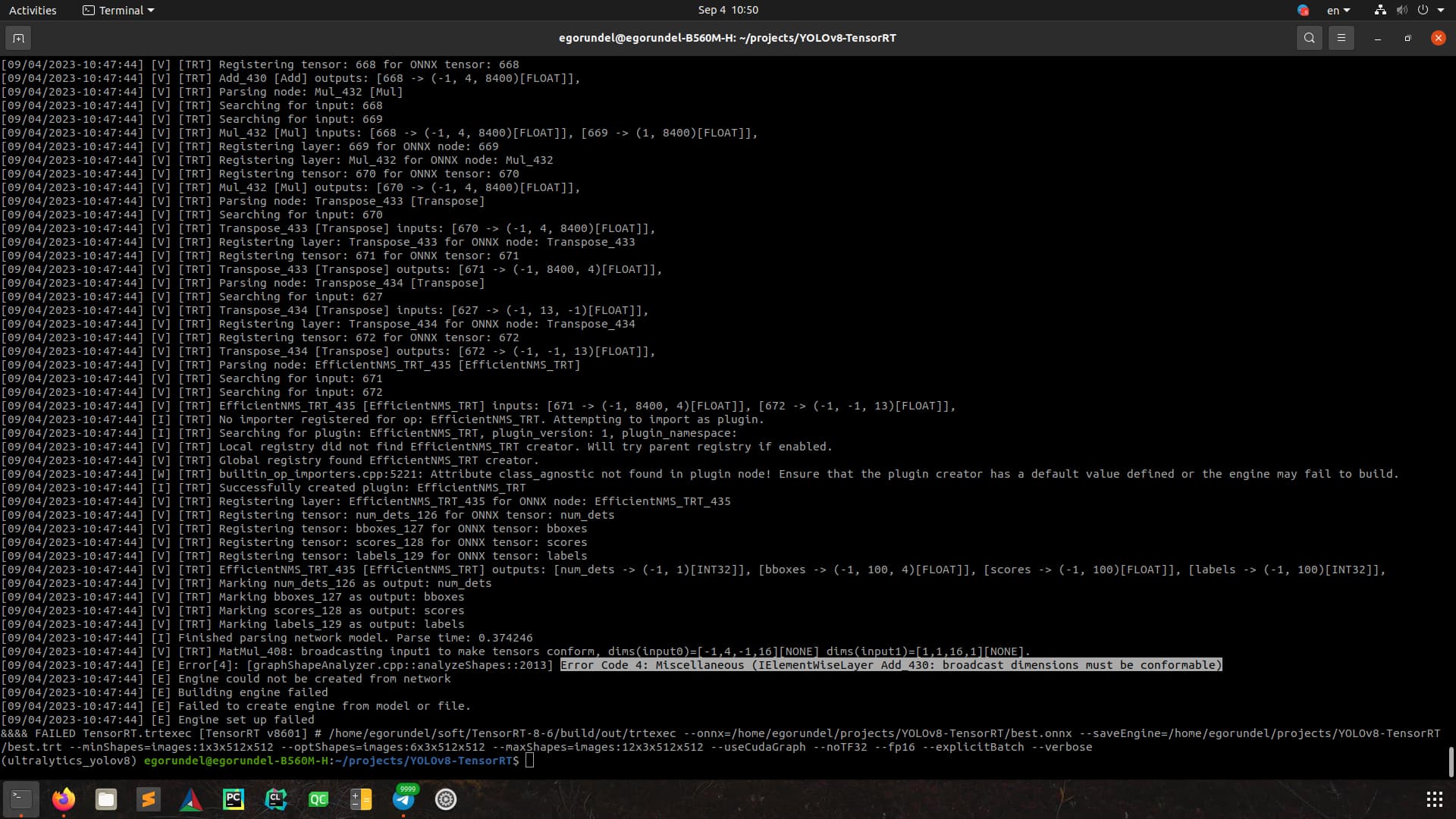
Task: Launch Qt Creator from the dock
Action: point(318,799)
